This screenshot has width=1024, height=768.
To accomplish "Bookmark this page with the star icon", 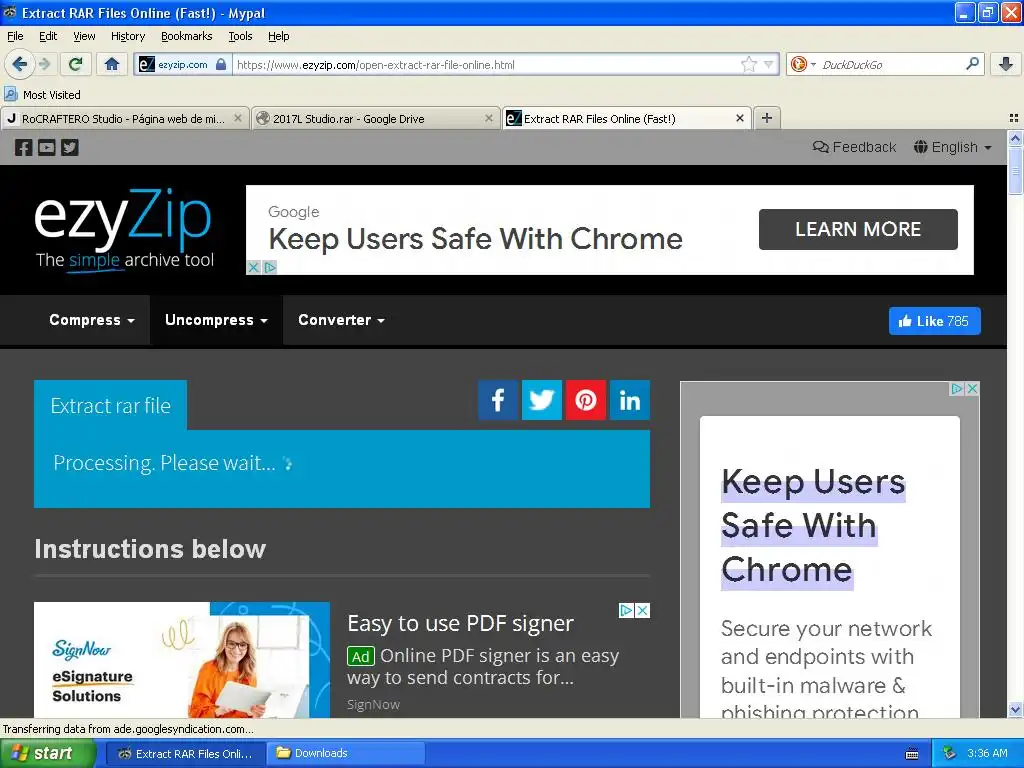I will click(748, 64).
